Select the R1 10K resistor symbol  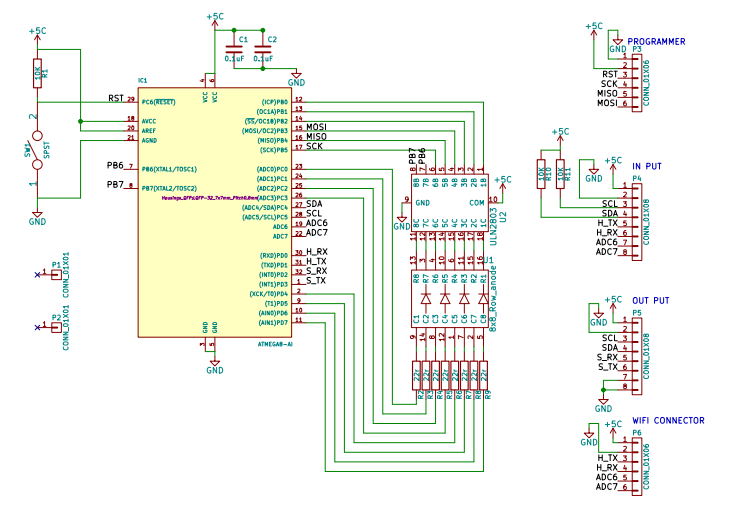click(37, 73)
